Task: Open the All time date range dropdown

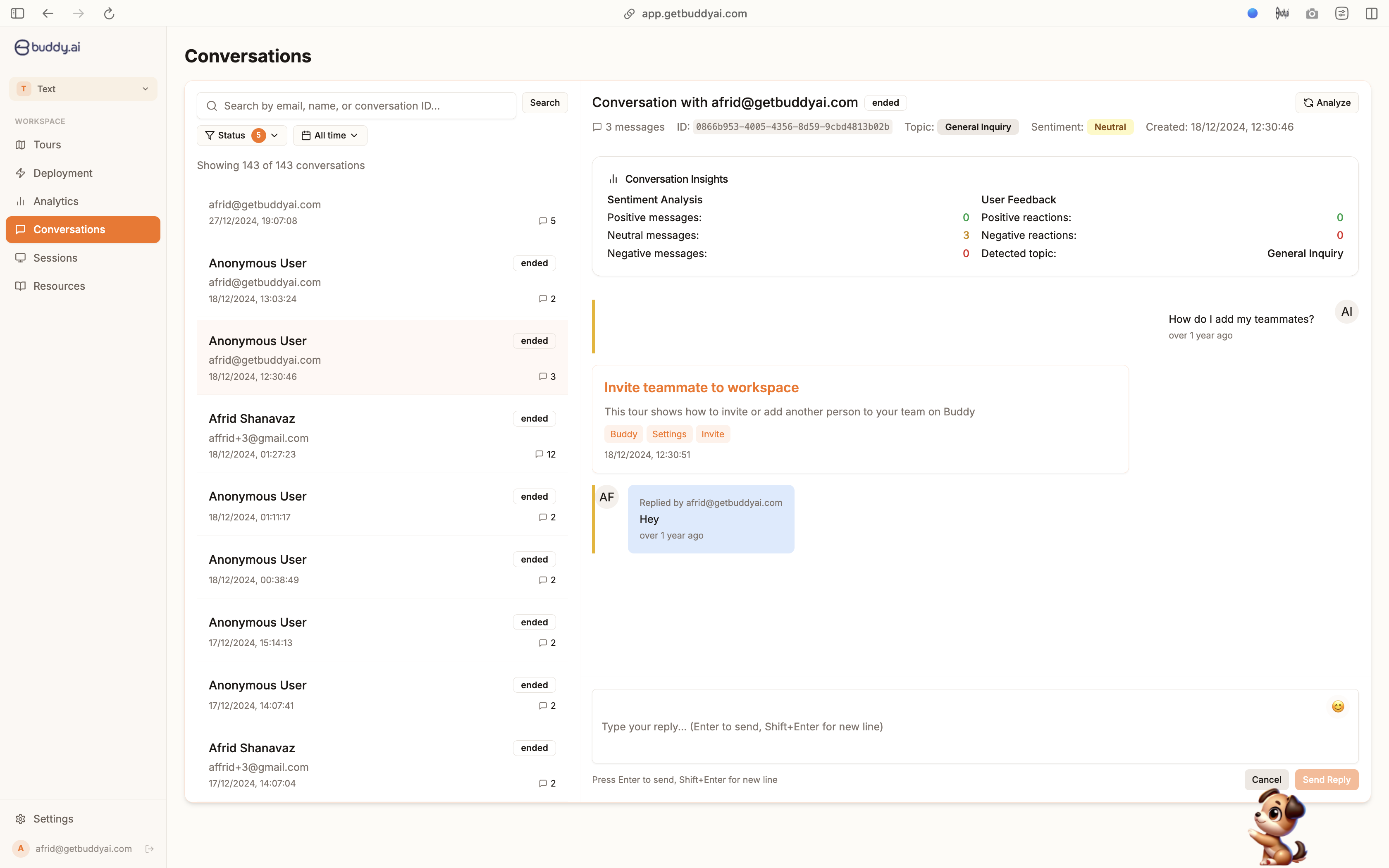Action: coord(330,136)
